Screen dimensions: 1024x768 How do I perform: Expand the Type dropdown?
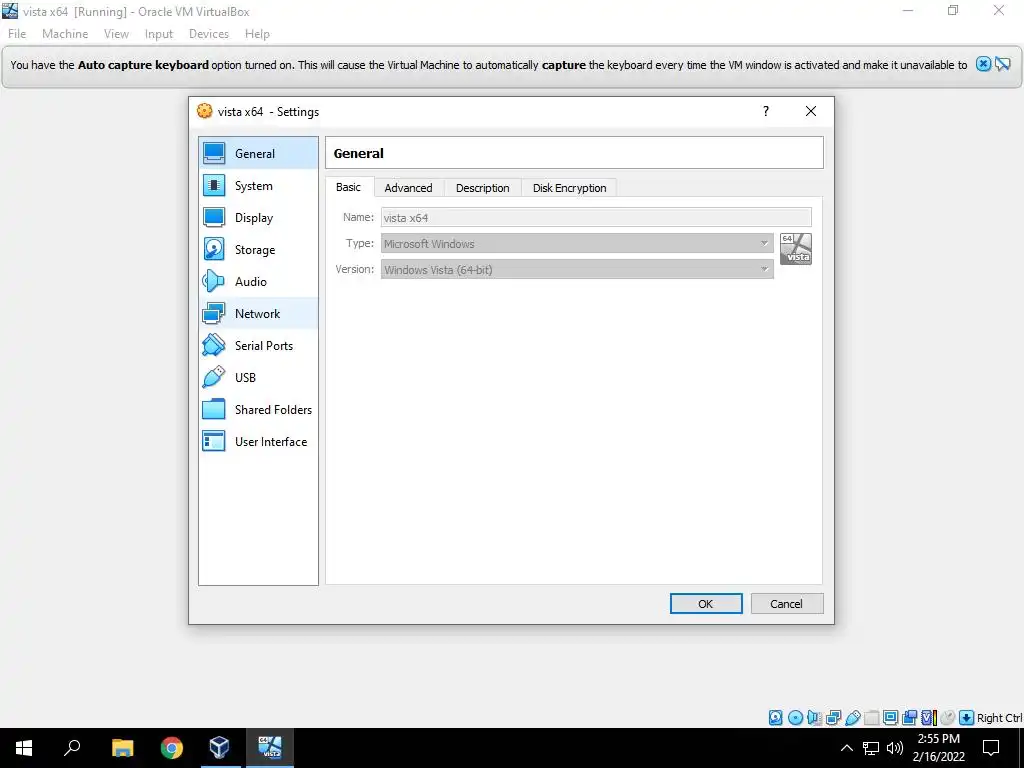tap(577, 244)
